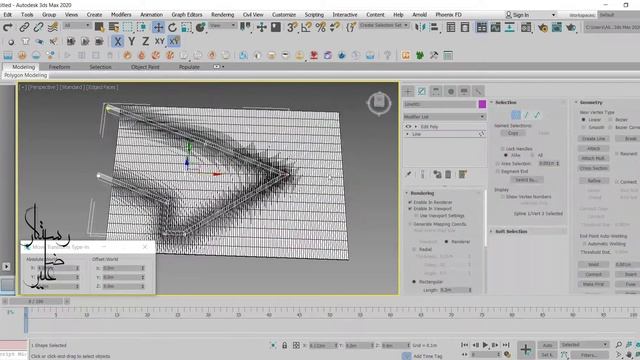This screenshot has width=640, height=360.
Task: Collapse the Selection rollout
Action: (506, 102)
